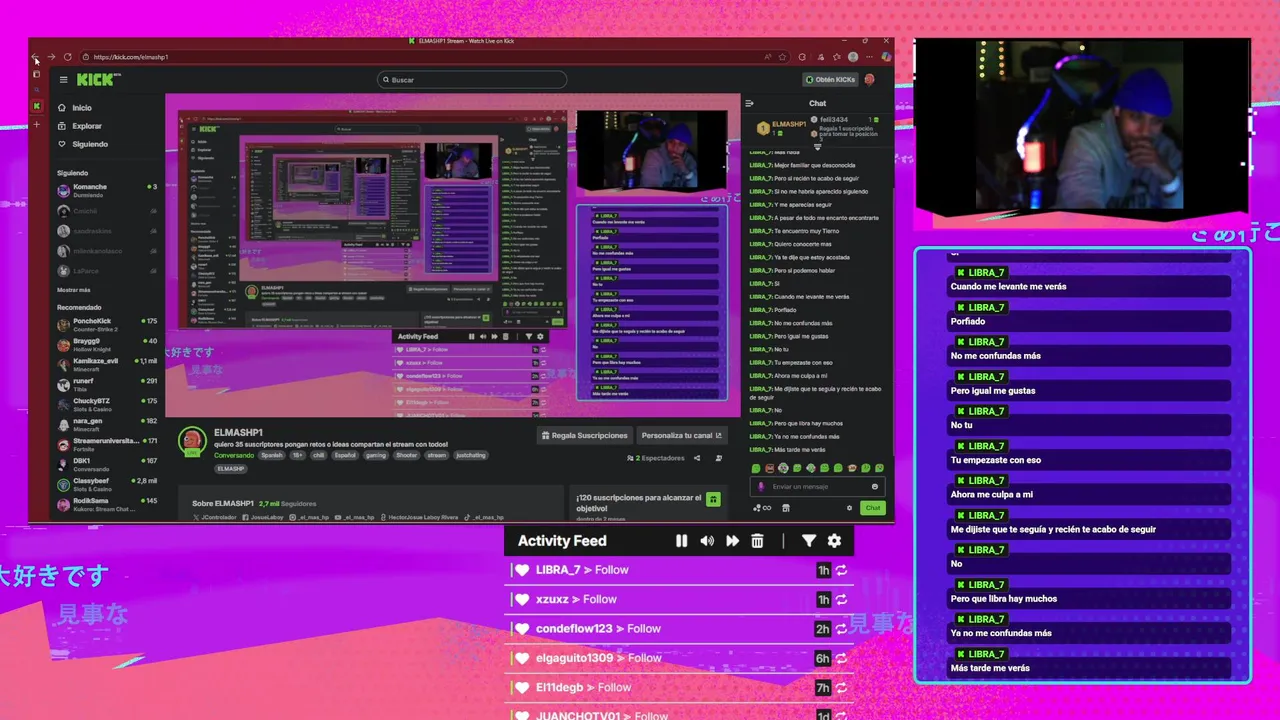Open Classybeef recommended channel
1280x720 pixels.
point(108,484)
